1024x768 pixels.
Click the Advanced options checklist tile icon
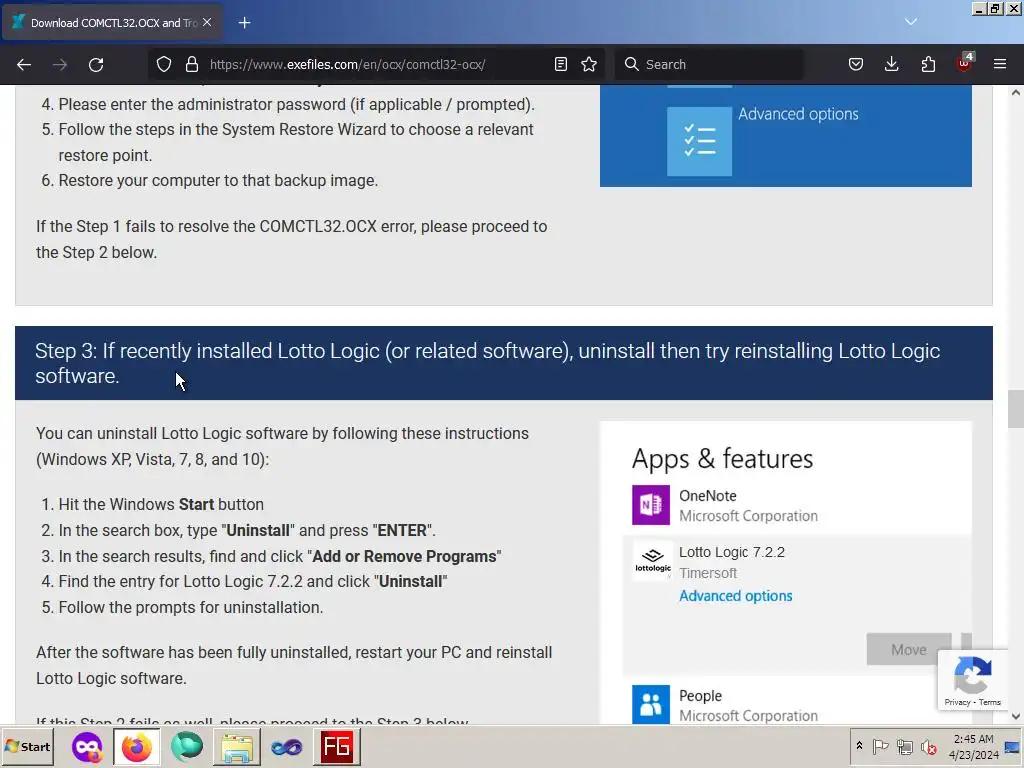pos(699,141)
